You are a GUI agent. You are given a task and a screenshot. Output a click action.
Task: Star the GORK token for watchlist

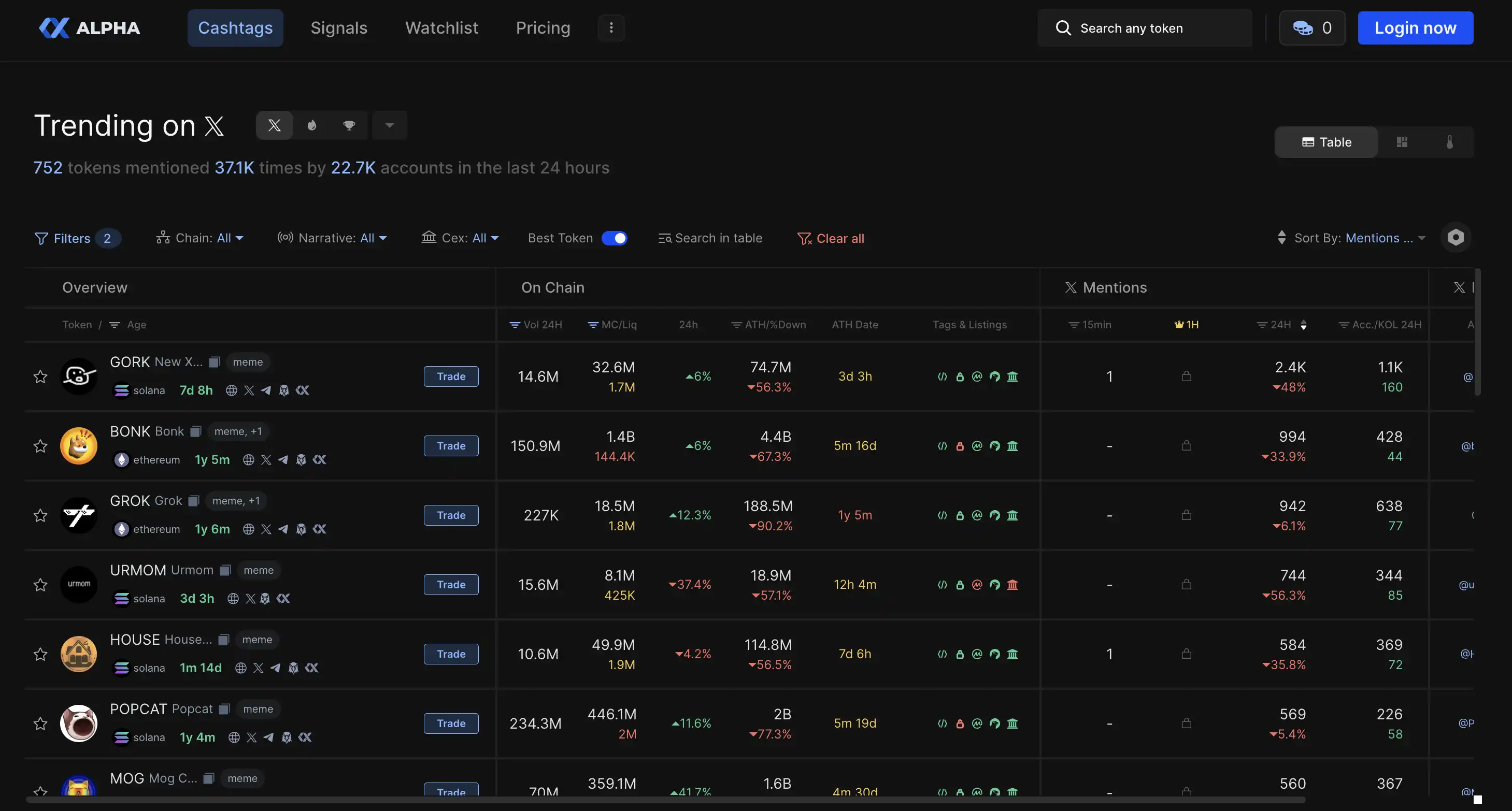point(40,376)
